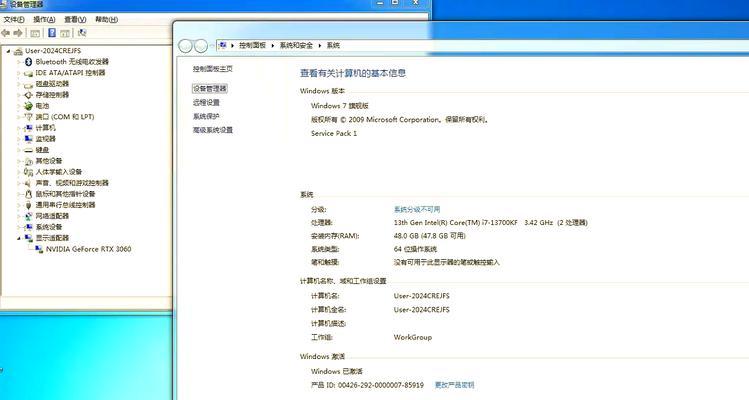The width and height of the screenshot is (749, 400).
Task: Expand the 系统设备 node
Action: pyautogui.click(x=19, y=227)
